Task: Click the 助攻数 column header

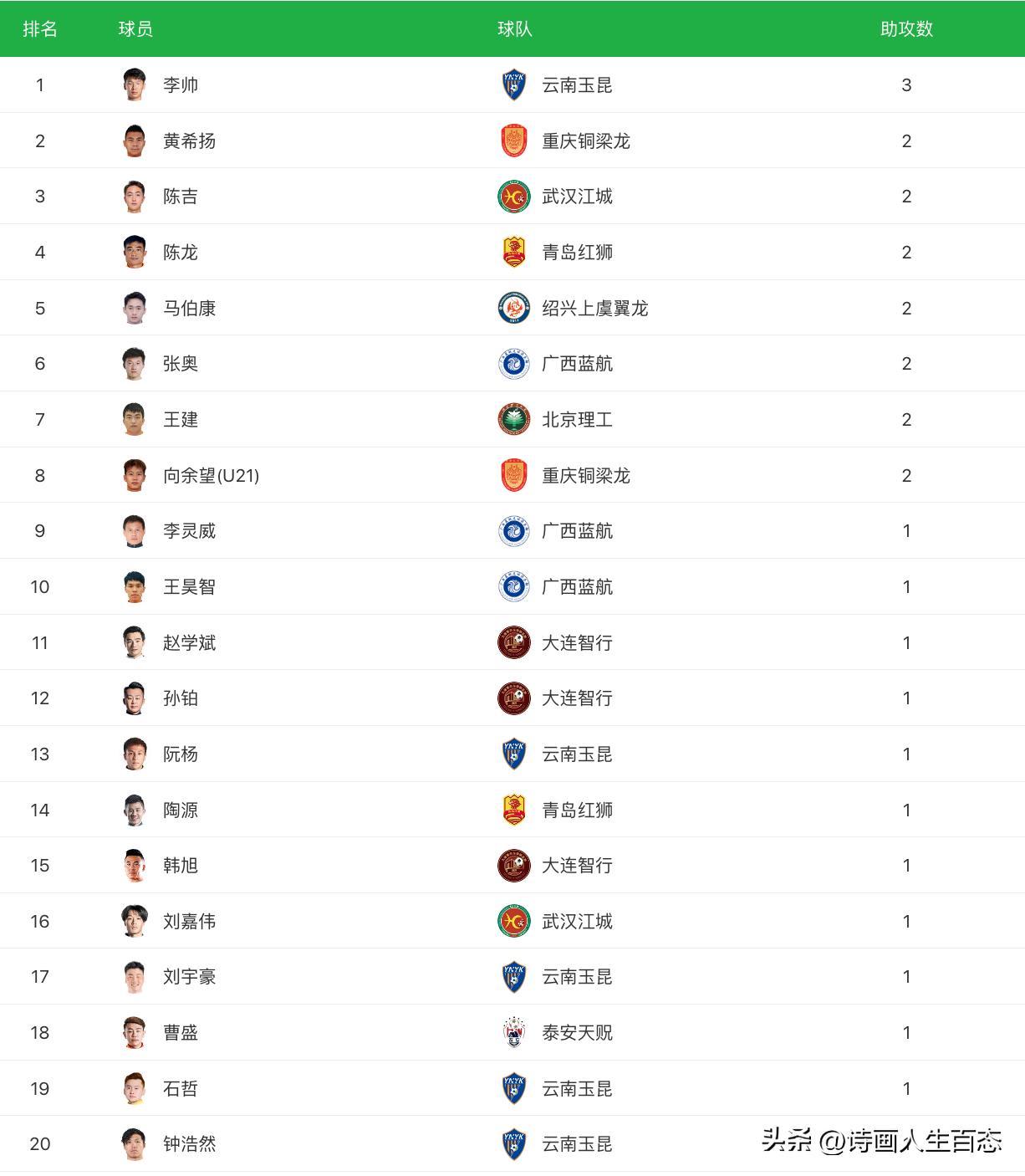Action: (906, 28)
